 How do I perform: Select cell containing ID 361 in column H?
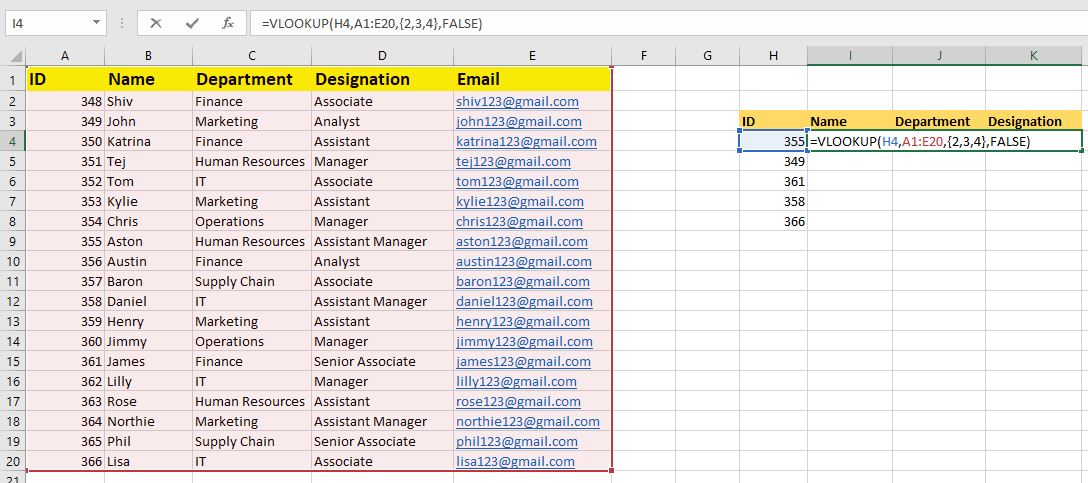(773, 181)
